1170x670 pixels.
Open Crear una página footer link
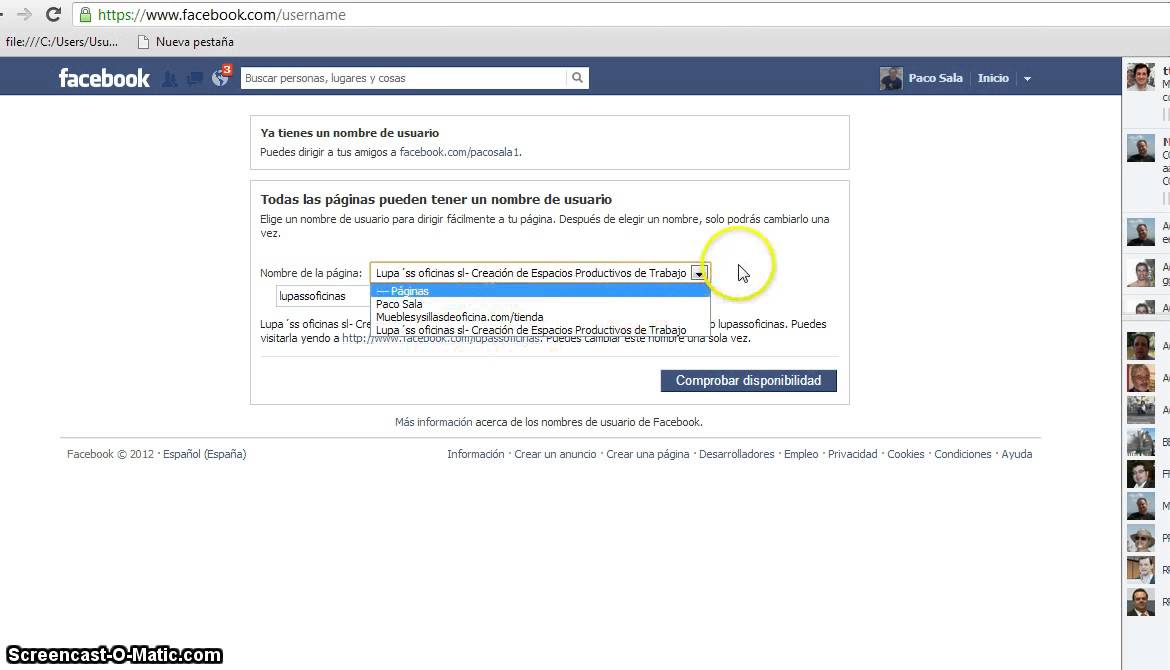click(x=648, y=454)
